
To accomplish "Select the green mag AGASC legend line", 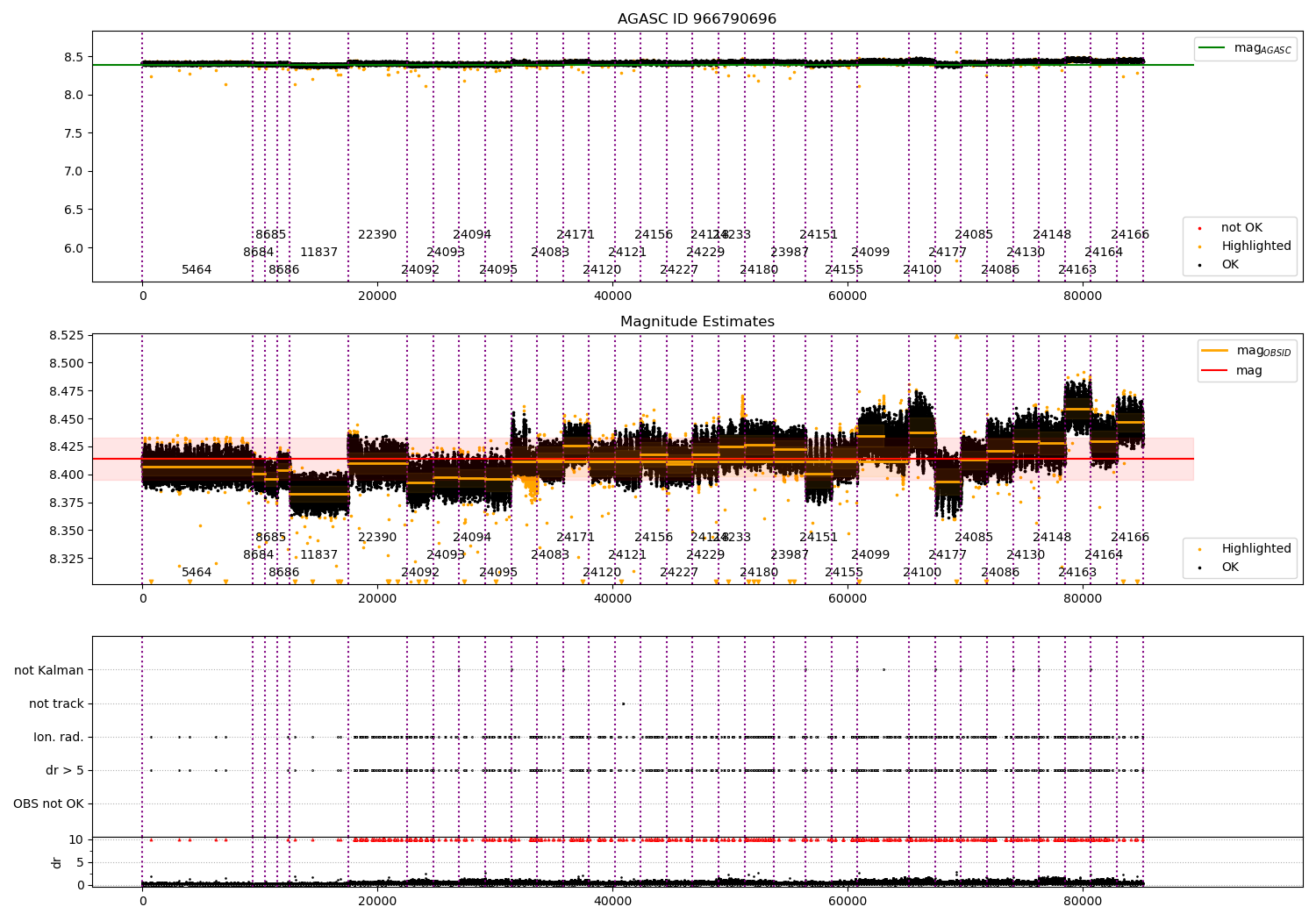I will click(1212, 48).
